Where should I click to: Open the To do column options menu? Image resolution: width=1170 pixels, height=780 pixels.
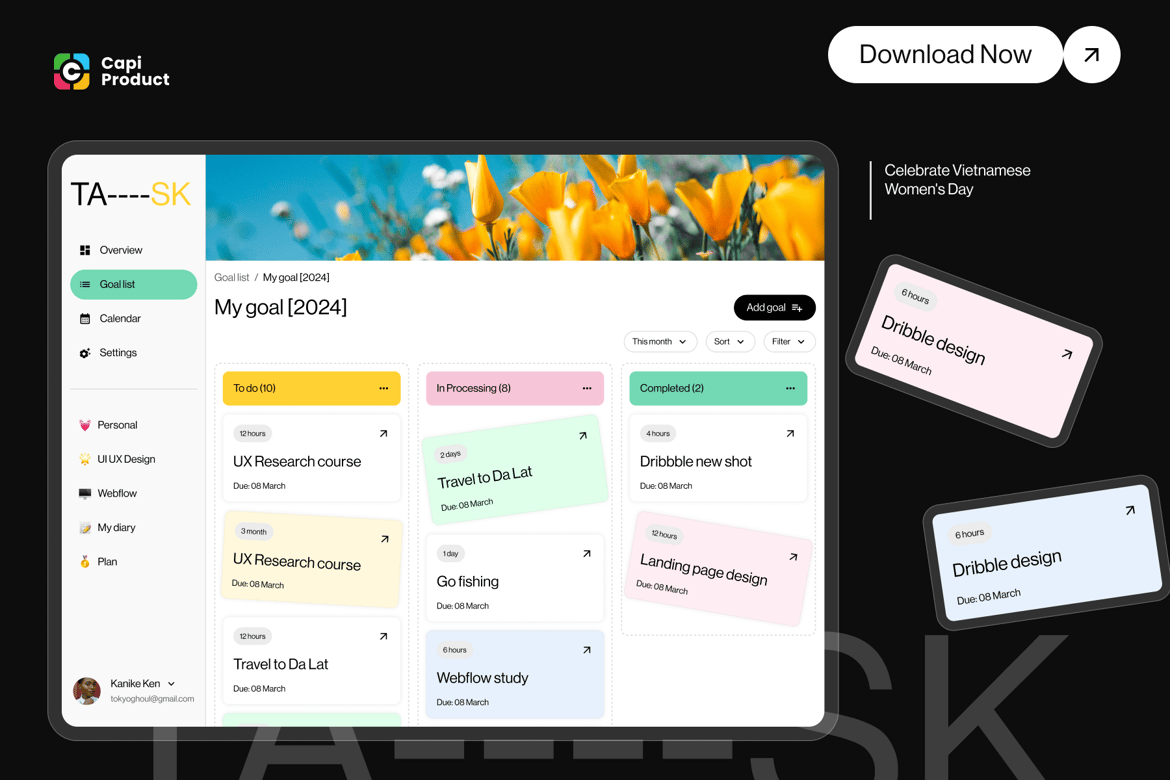(384, 388)
